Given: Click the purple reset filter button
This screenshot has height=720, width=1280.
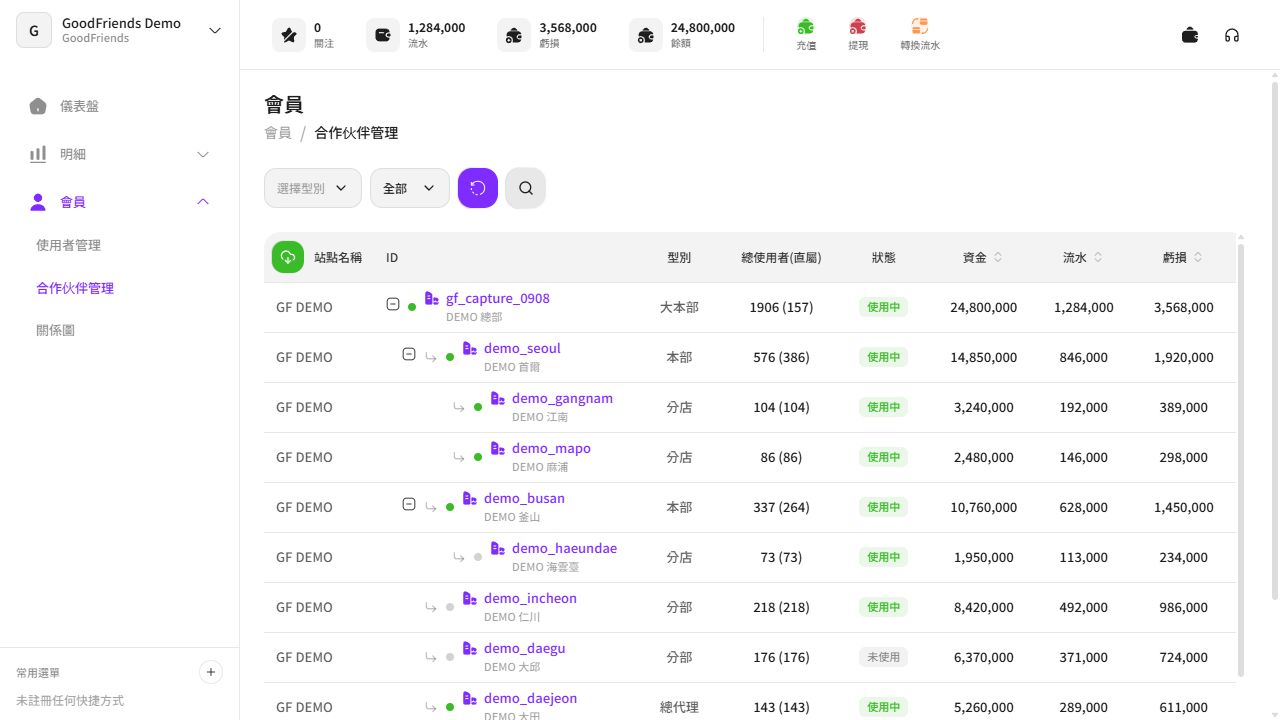Looking at the screenshot, I should pyautogui.click(x=478, y=188).
